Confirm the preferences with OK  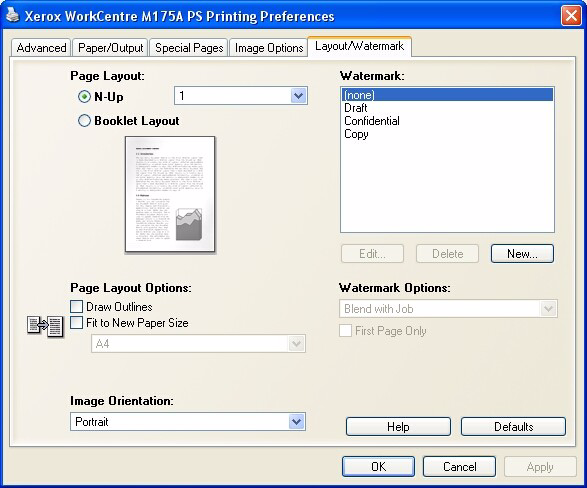[378, 466]
